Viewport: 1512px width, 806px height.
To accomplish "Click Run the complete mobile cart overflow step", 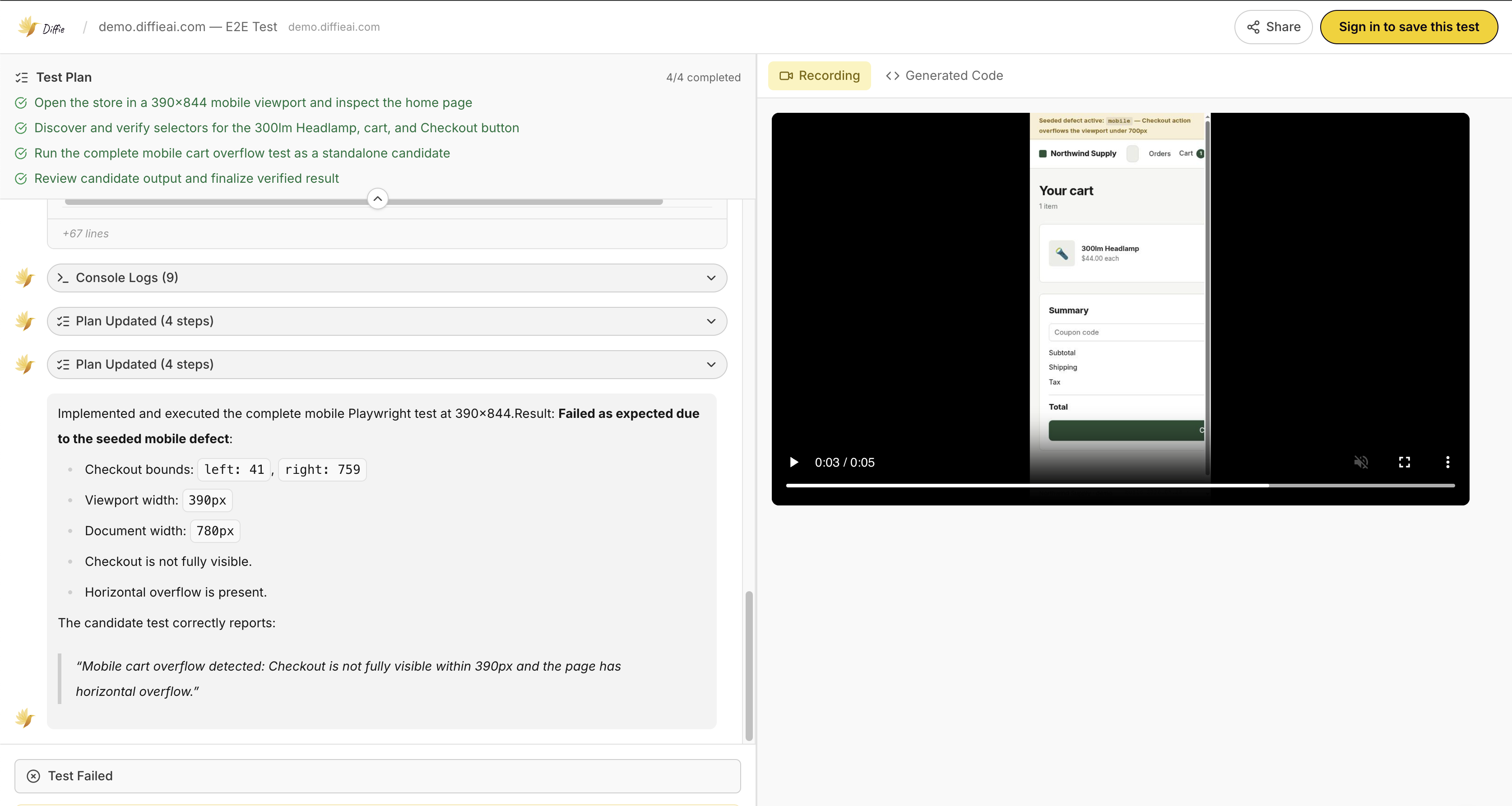I will click(x=242, y=153).
